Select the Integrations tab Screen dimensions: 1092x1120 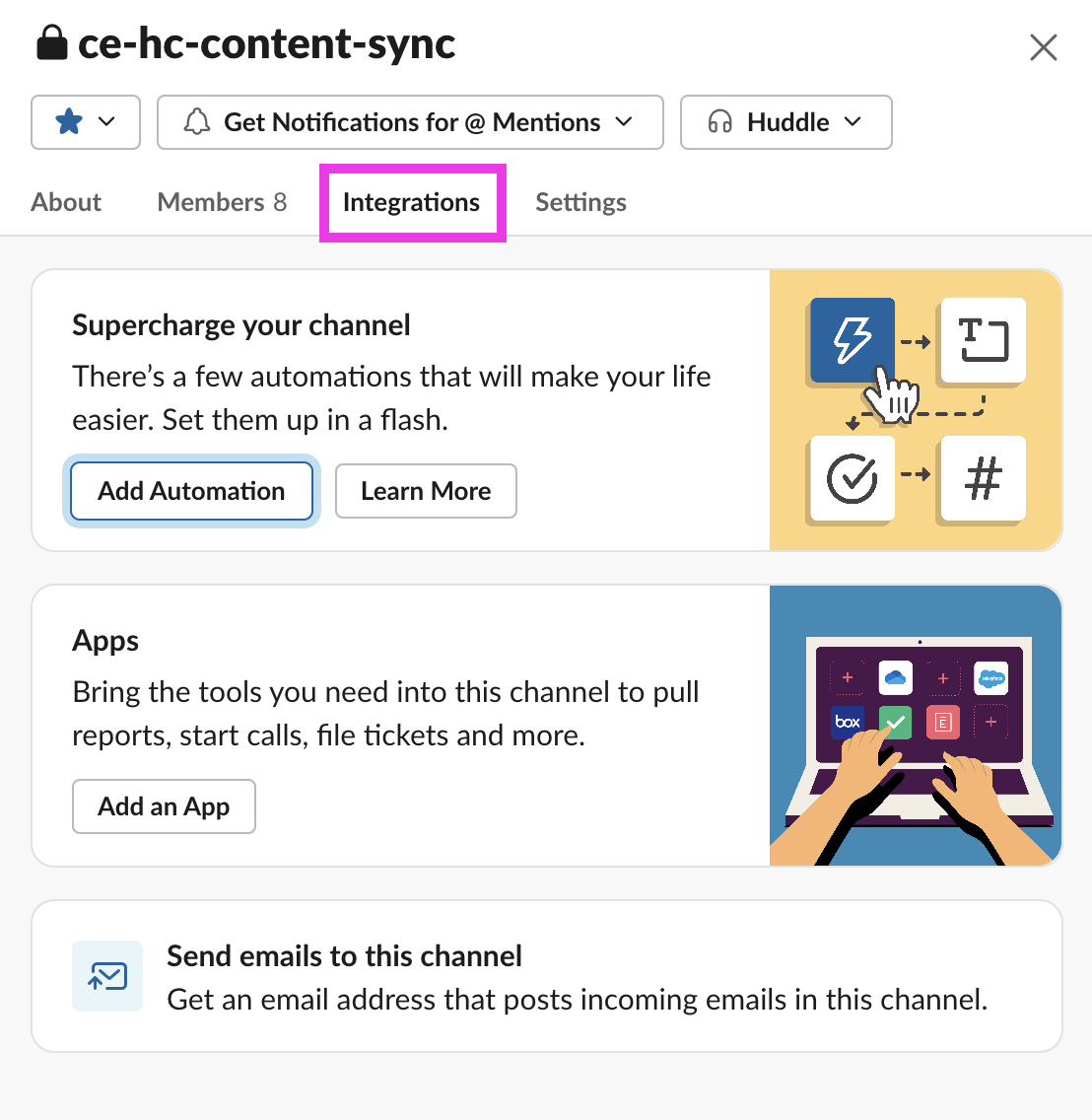coord(411,202)
